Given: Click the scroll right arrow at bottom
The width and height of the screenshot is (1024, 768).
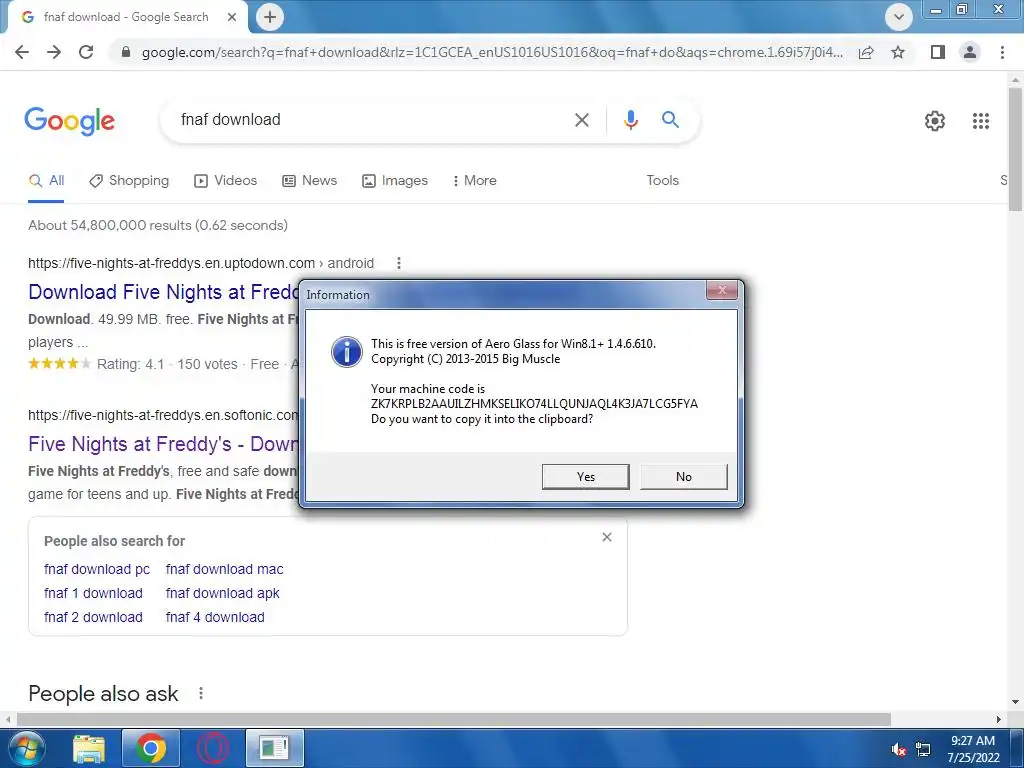Looking at the screenshot, I should (x=999, y=720).
